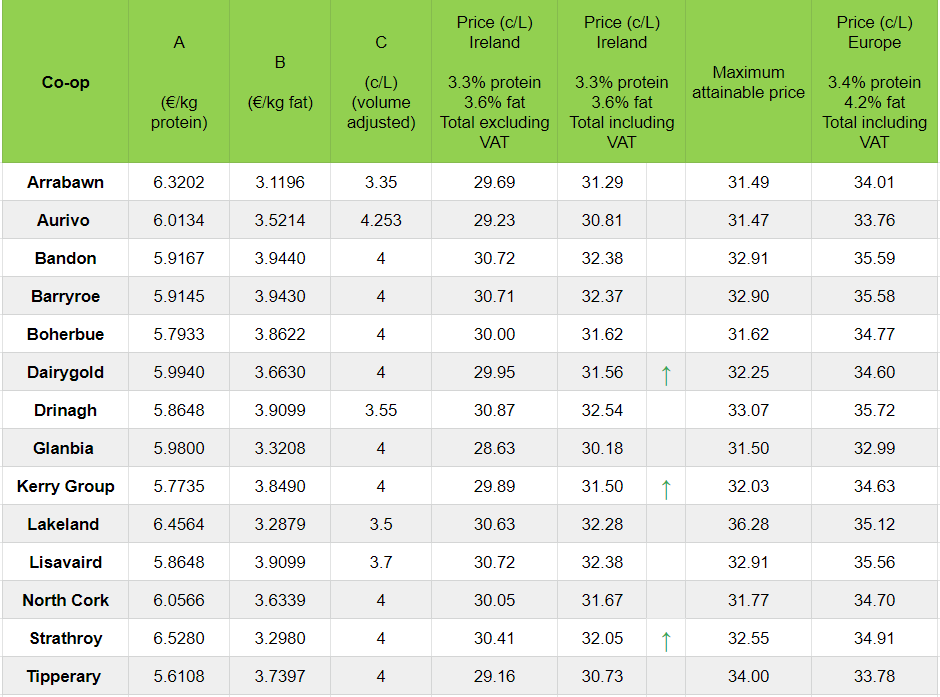Screen dimensions: 940x697
Task: Click the Strathroy row's green up arrow
Action: point(666,640)
